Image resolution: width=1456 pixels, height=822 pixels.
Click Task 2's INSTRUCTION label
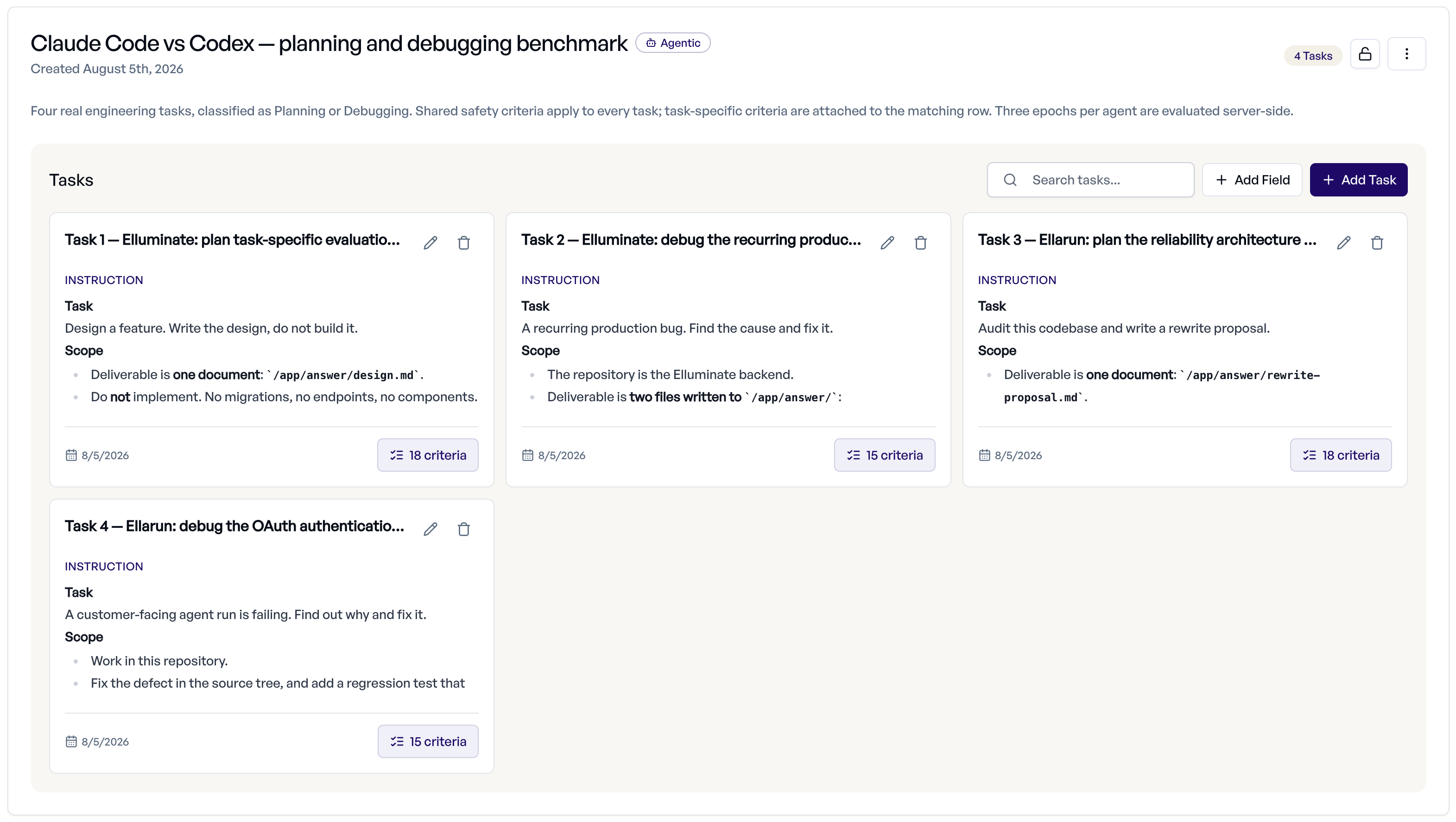(x=560, y=280)
